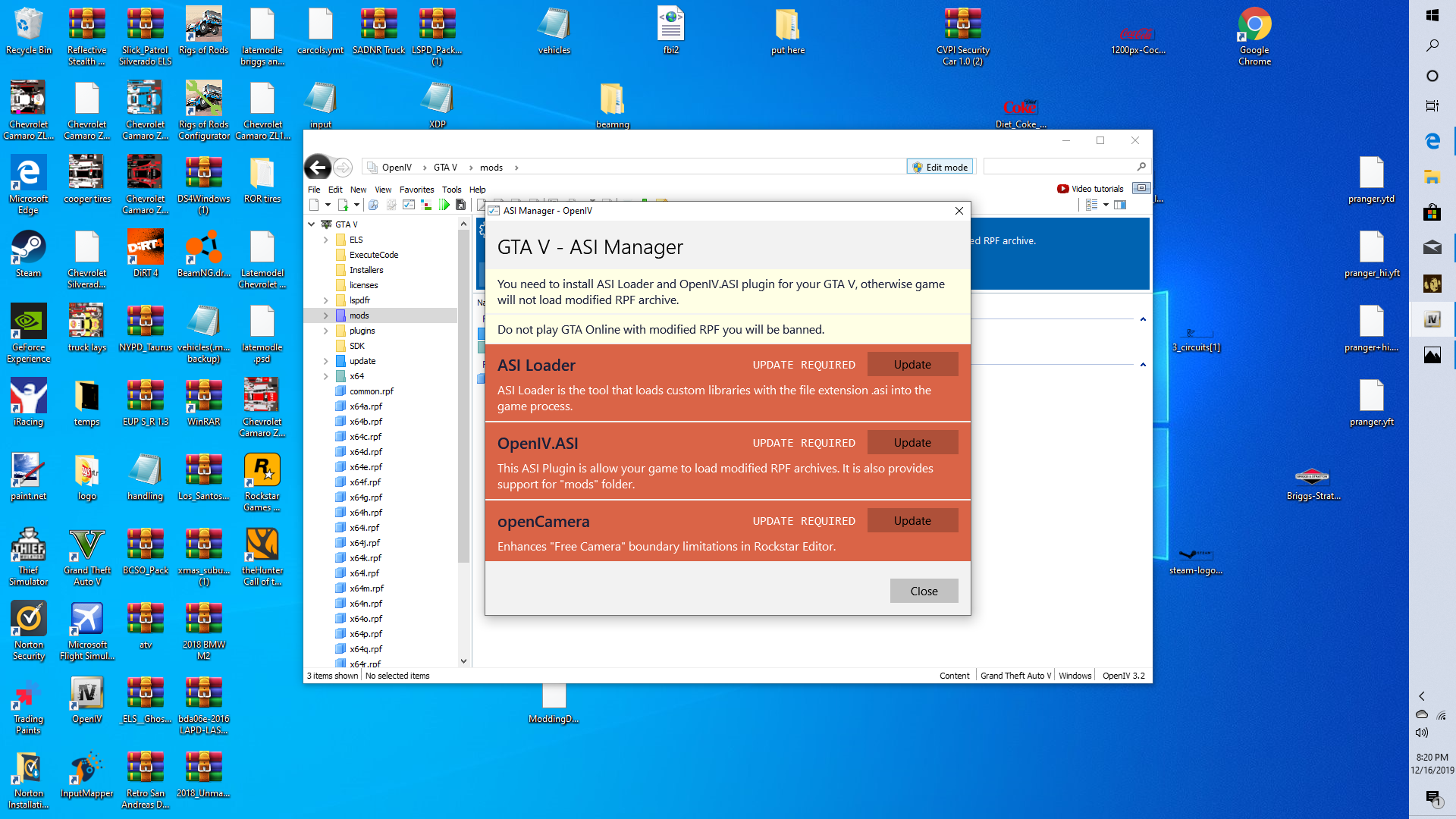
Task: Click the back navigation arrow in OpenIV
Action: click(318, 168)
